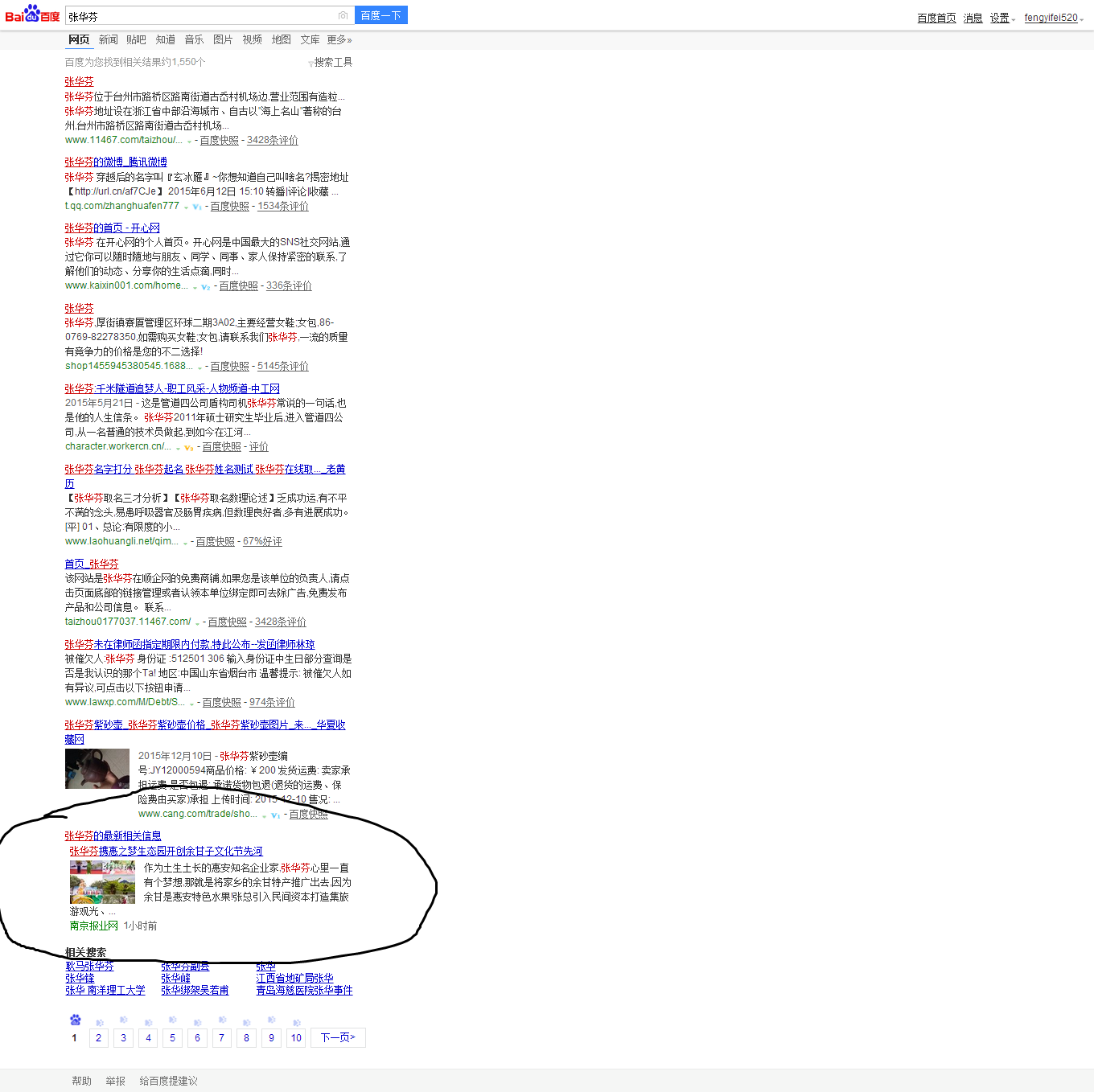Click the V2 badge beside www.kaixin001.com result
This screenshot has height=1092, width=1094.
206,287
